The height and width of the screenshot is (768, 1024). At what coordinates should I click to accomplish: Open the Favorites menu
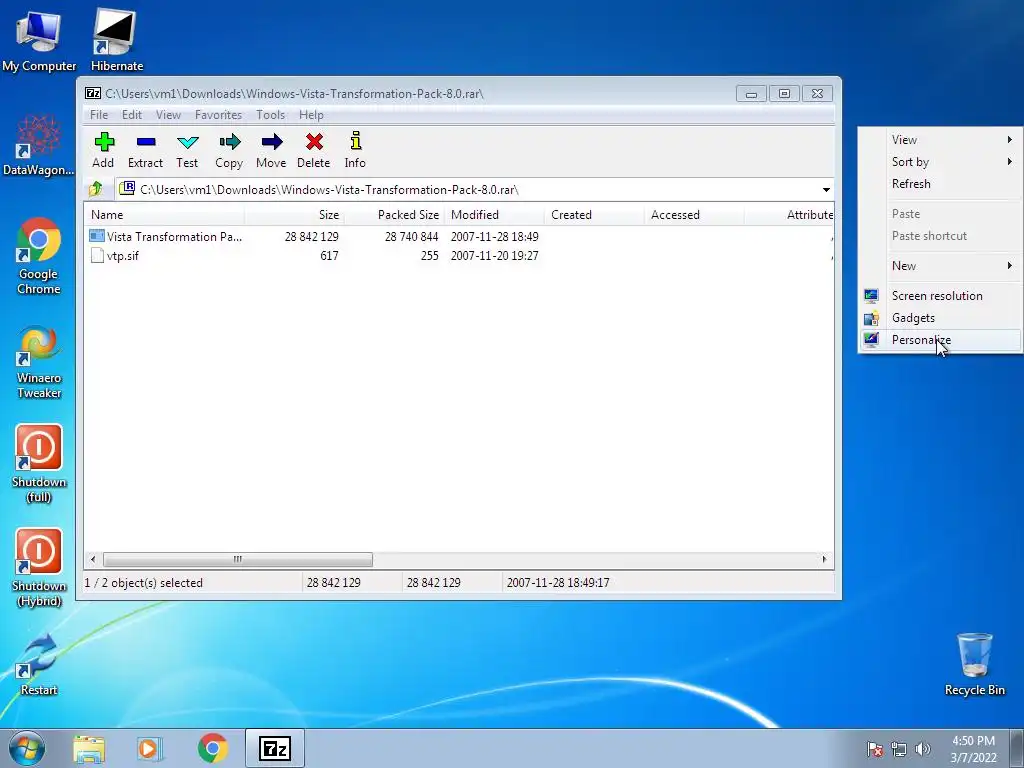pyautogui.click(x=218, y=115)
